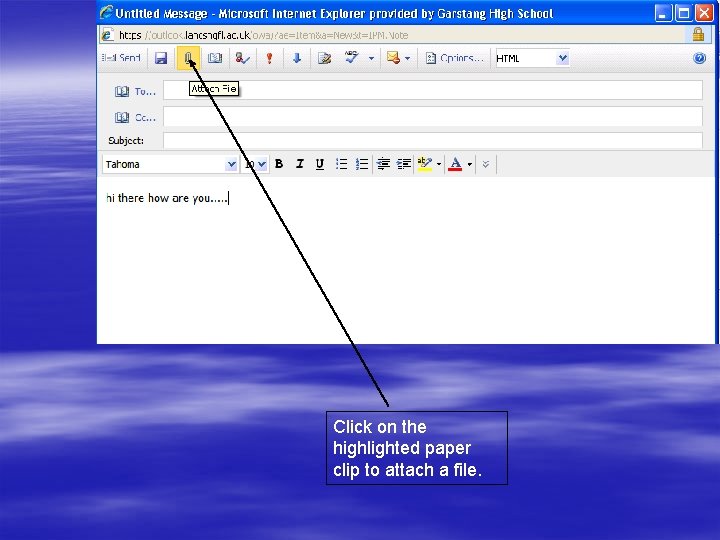Click the To... address book button
The width and height of the screenshot is (720, 540).
point(135,91)
